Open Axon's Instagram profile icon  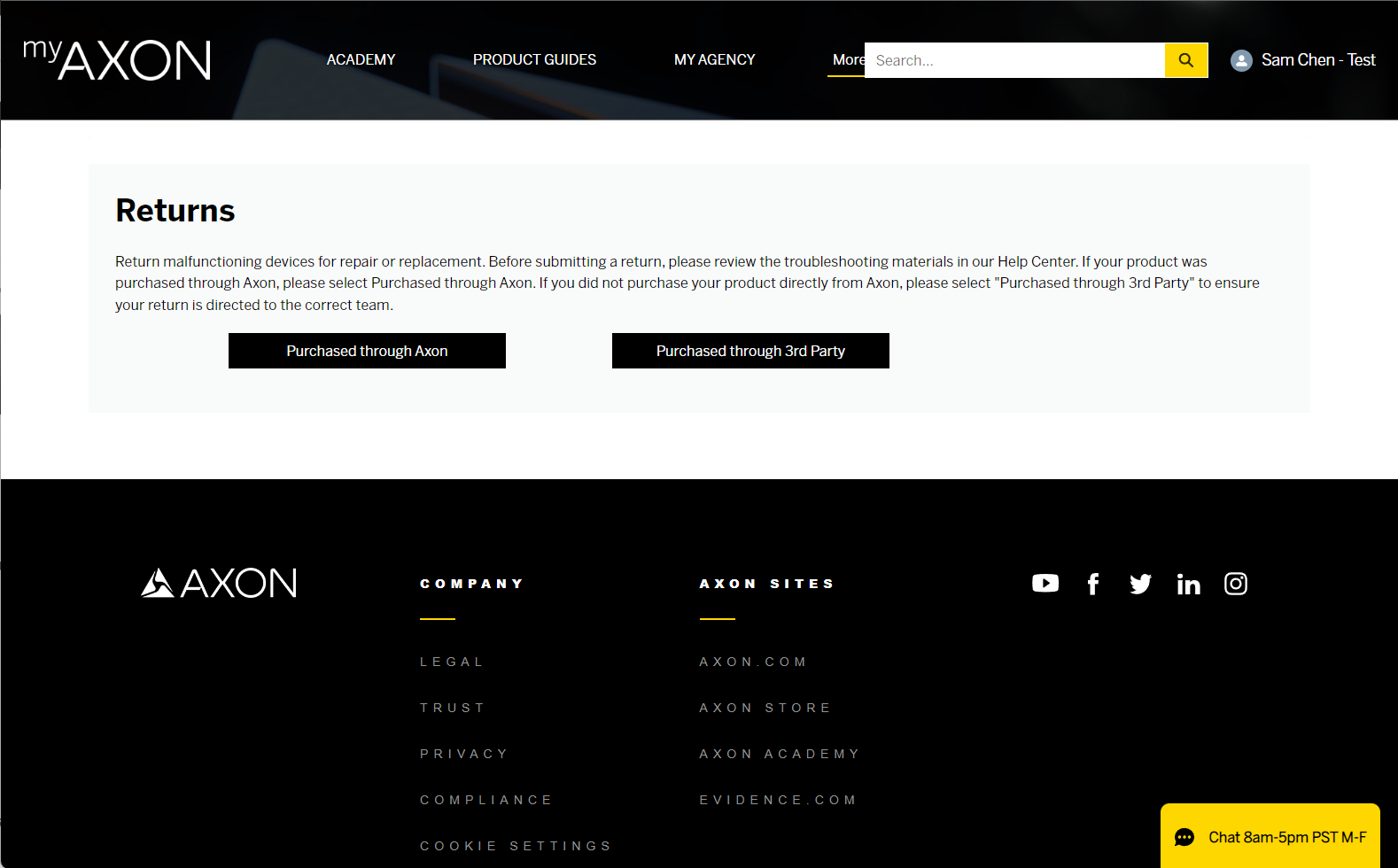pyautogui.click(x=1236, y=584)
